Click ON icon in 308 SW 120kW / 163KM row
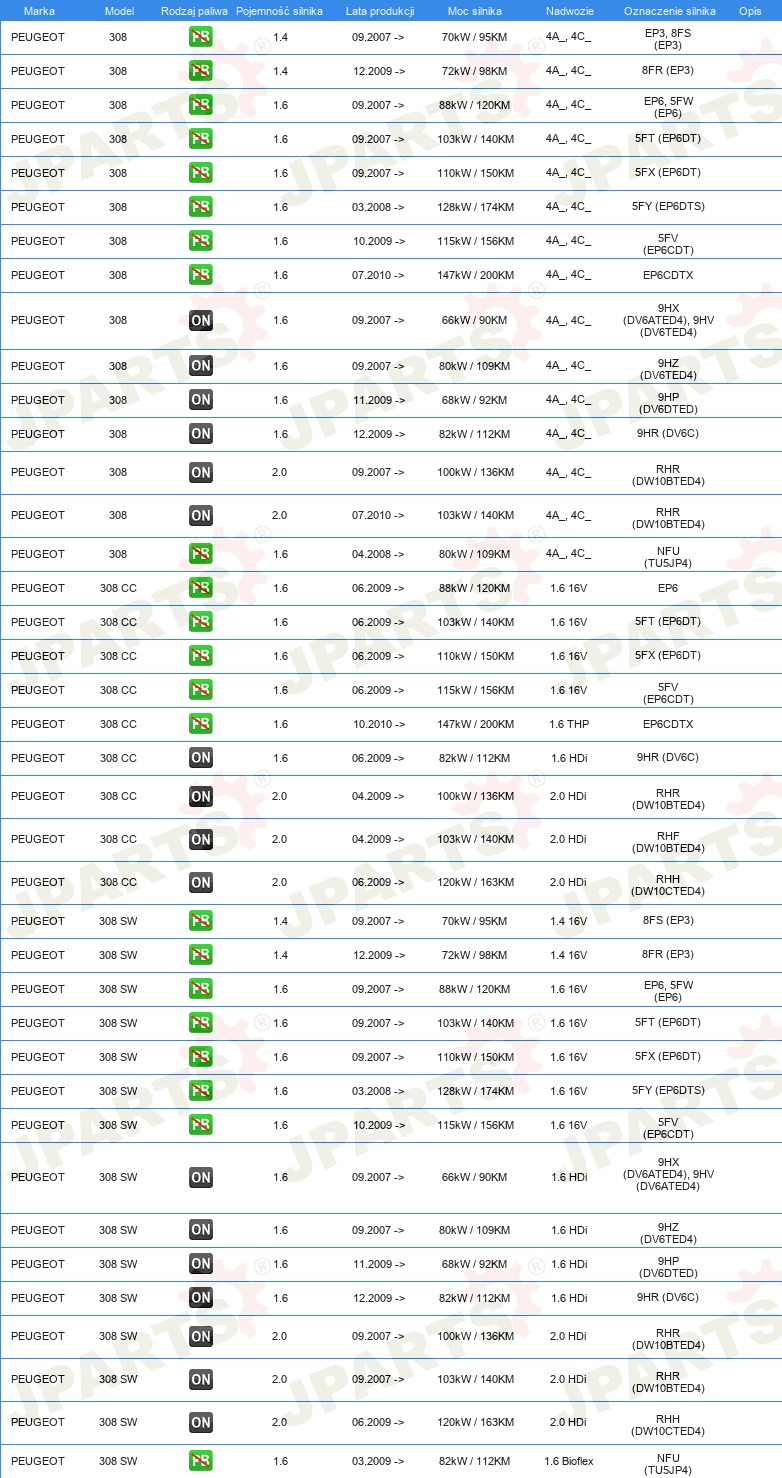The width and height of the screenshot is (782, 1478). point(200,1422)
